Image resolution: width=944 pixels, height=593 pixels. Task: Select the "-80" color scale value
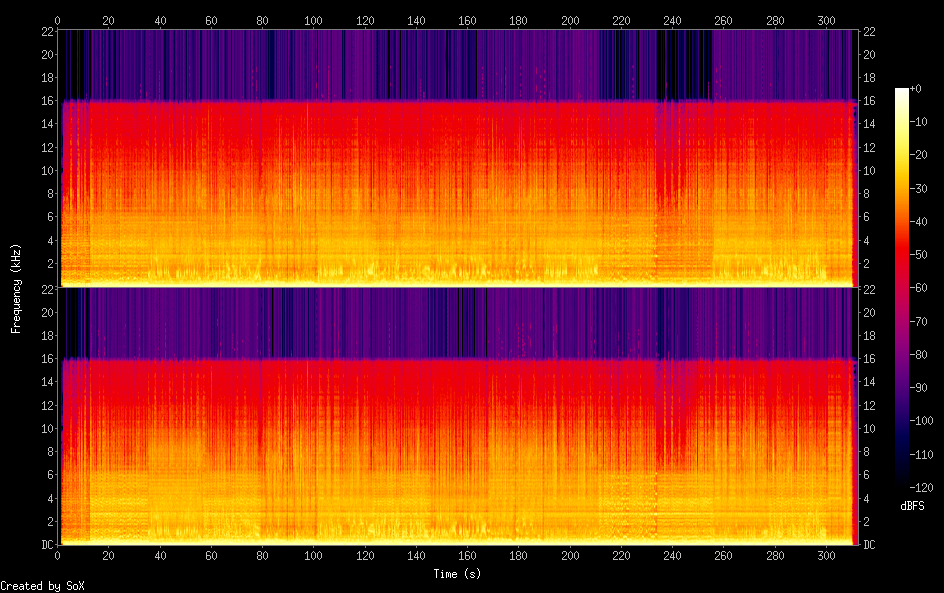(918, 355)
